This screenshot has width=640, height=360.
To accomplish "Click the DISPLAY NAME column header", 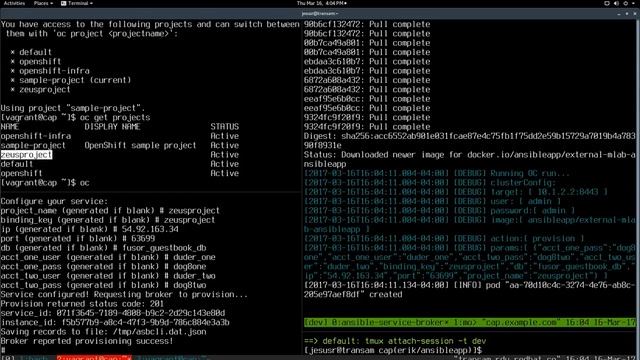I will tap(112, 127).
